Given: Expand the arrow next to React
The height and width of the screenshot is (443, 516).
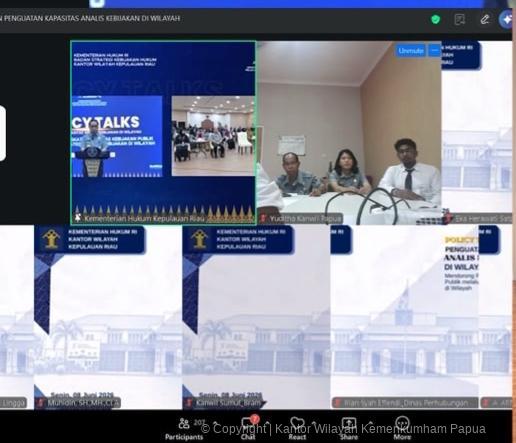Looking at the screenshot, I should click(x=314, y=423).
